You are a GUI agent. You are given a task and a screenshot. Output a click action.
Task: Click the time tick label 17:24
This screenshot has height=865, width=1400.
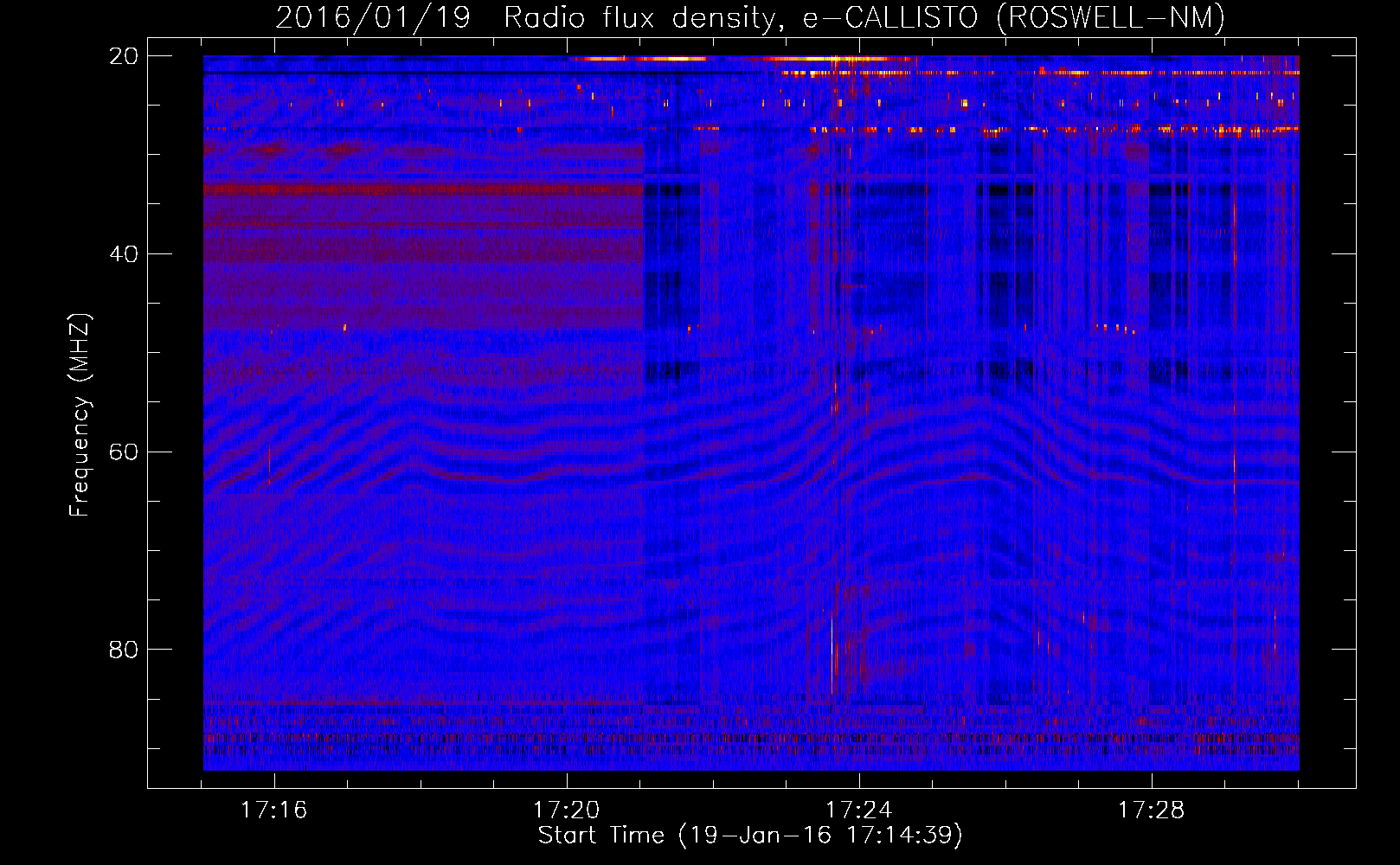click(x=858, y=811)
